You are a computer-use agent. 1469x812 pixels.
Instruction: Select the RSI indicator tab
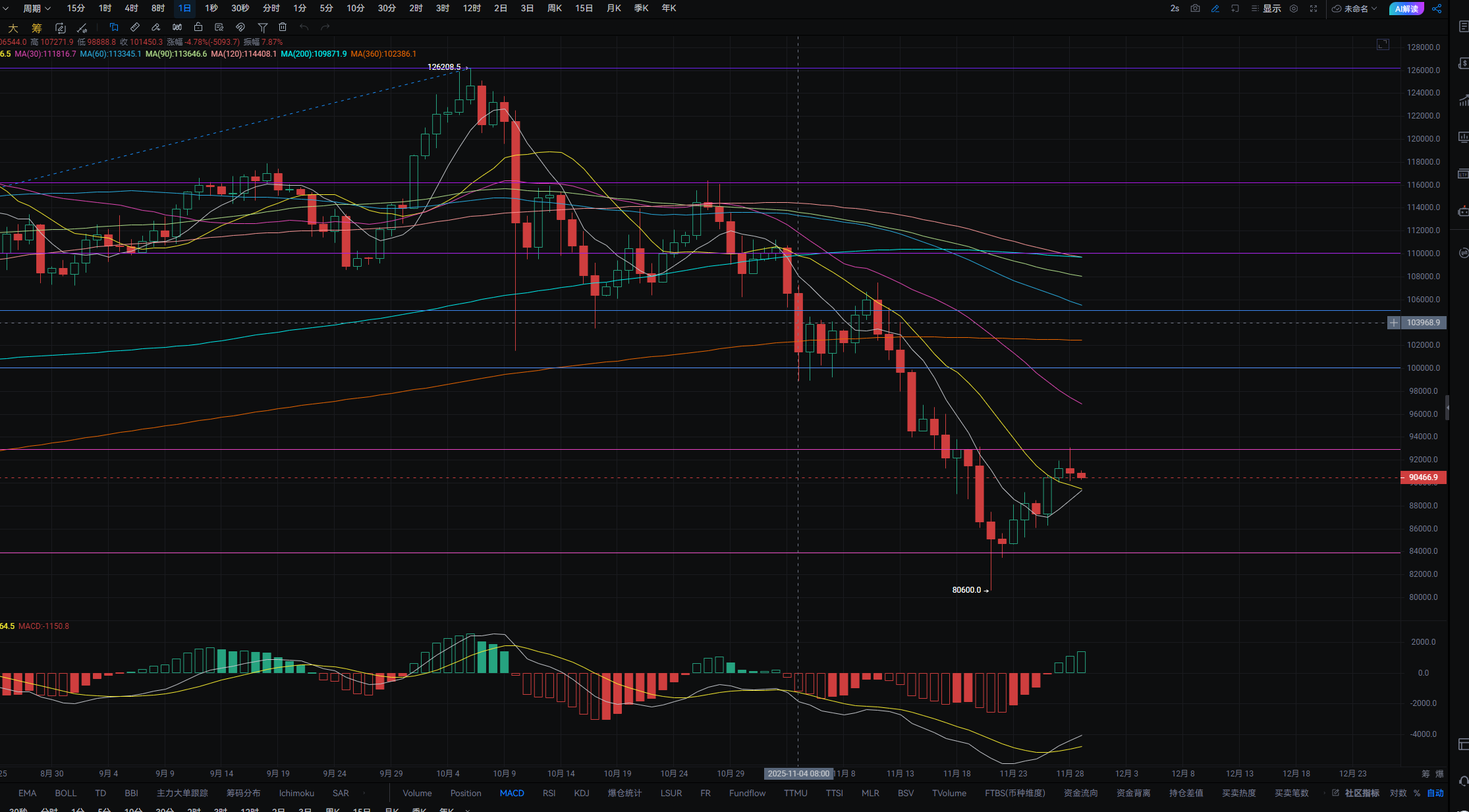click(x=549, y=793)
